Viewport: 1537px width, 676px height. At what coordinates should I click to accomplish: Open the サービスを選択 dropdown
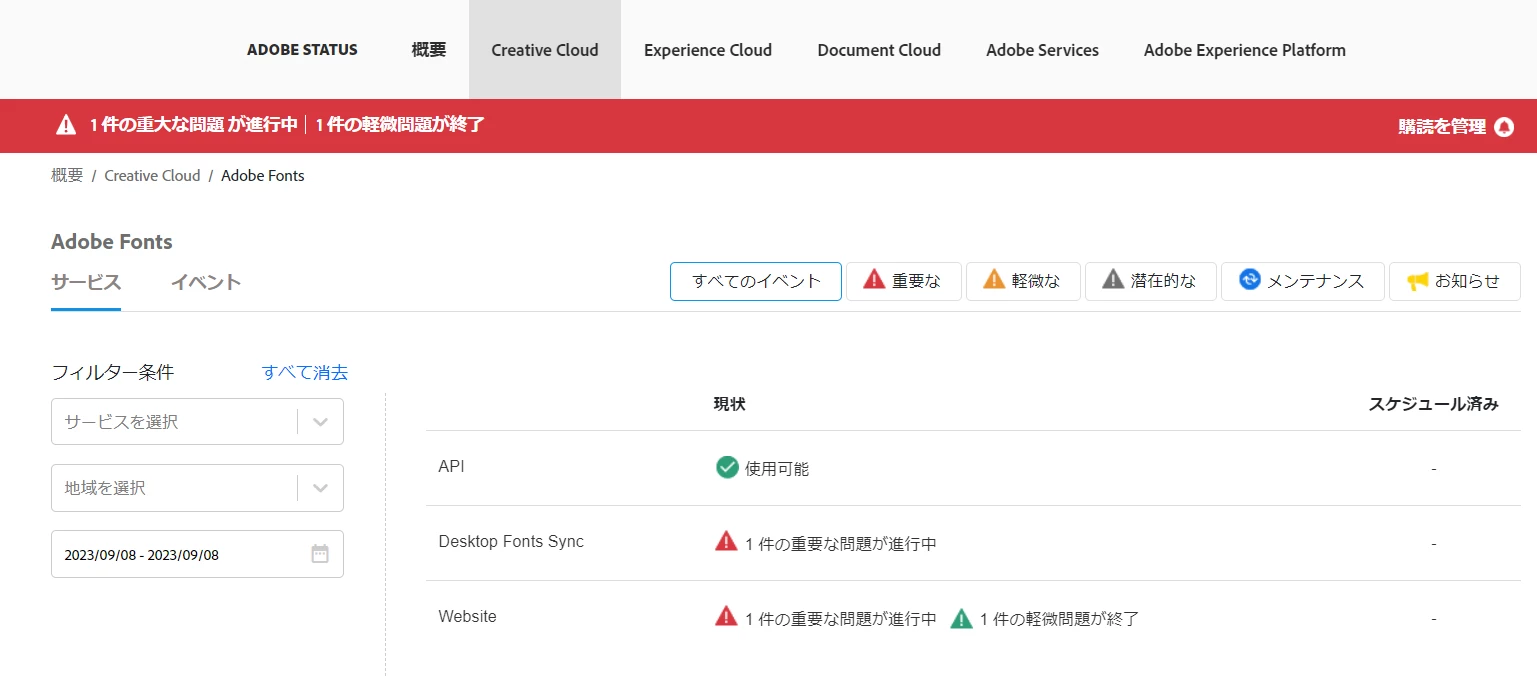click(197, 422)
